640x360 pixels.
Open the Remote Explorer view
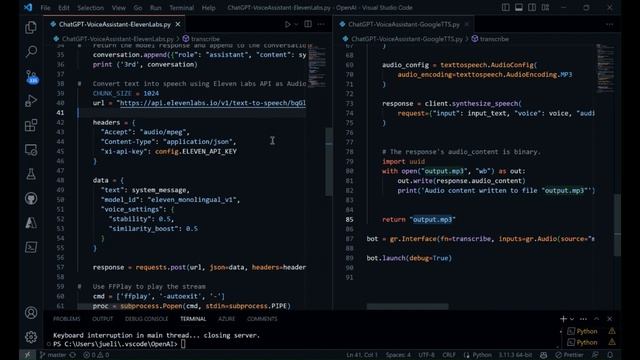point(31,150)
